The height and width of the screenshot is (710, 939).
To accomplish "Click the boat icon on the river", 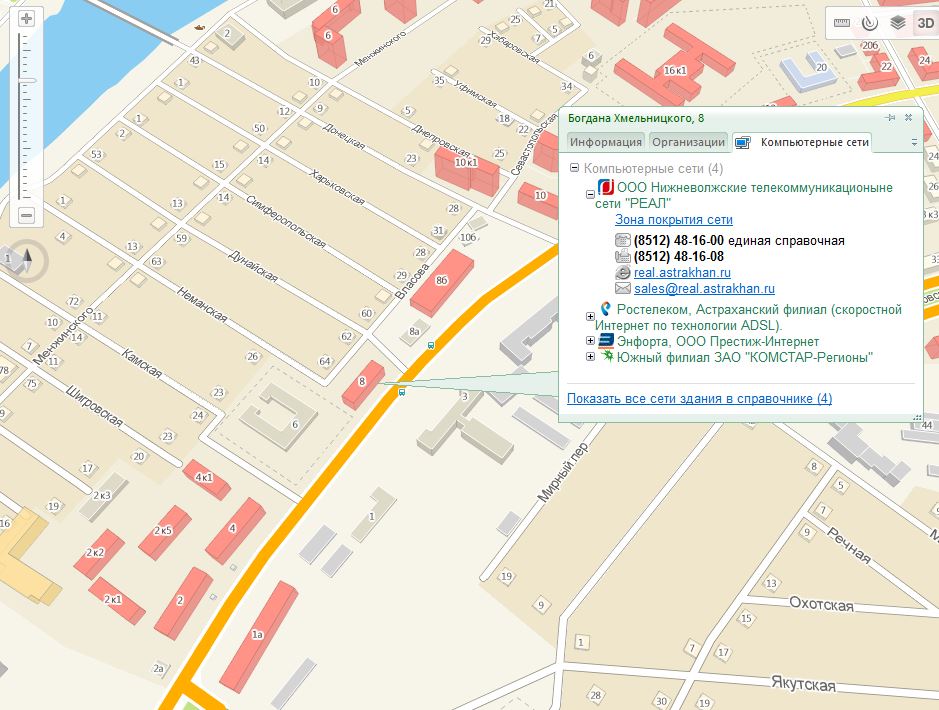I will click(199, 27).
